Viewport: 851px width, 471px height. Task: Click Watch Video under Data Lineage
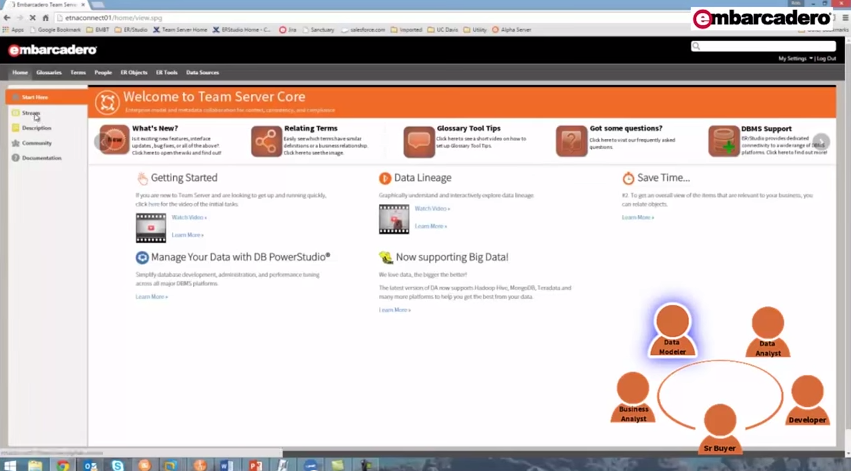coord(432,208)
